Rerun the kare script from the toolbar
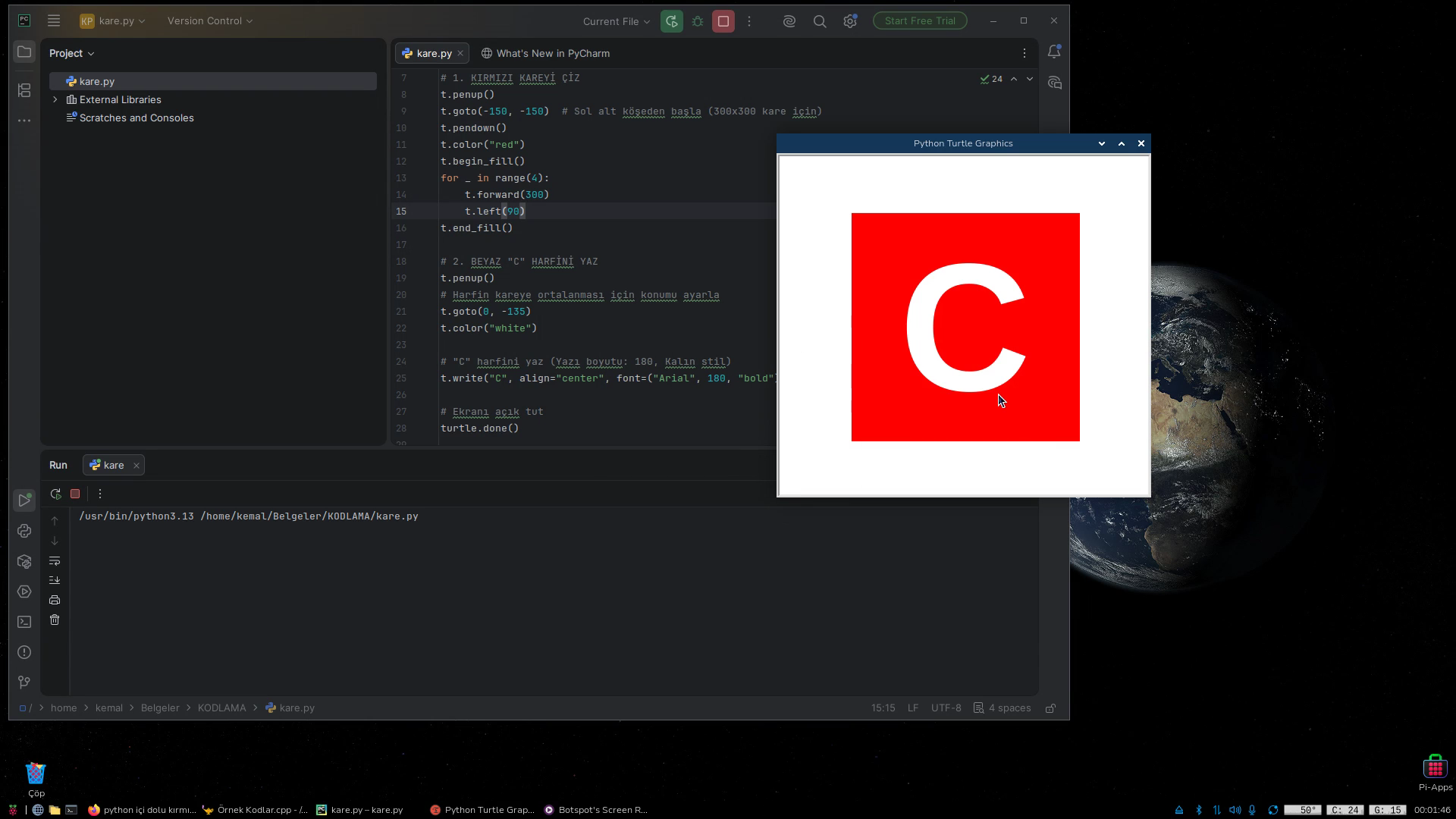This screenshot has width=1456, height=819. (671, 21)
